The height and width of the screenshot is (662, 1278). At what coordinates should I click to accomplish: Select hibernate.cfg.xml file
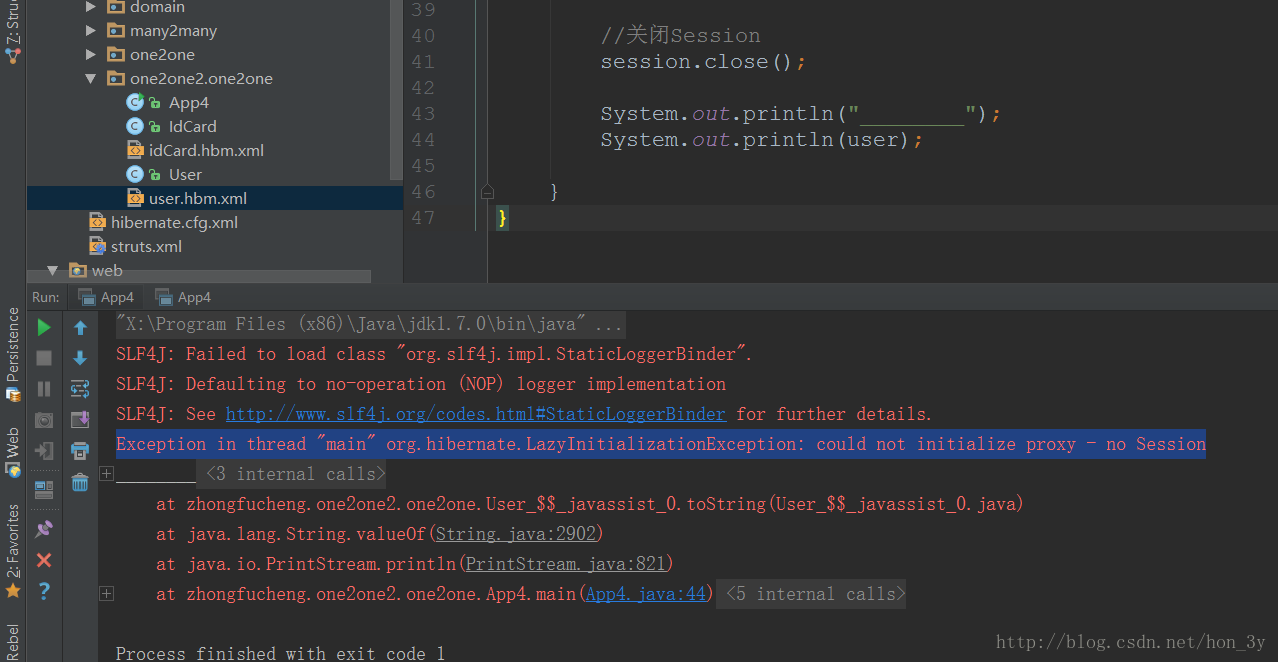click(x=174, y=223)
